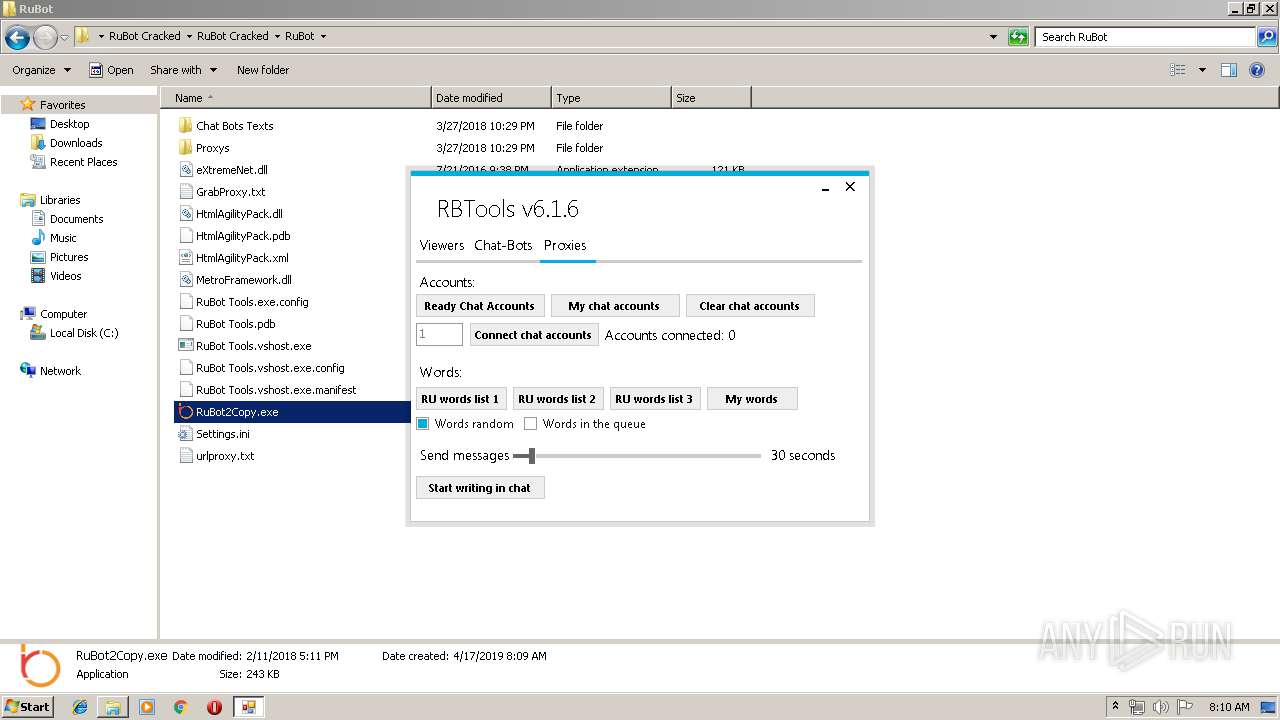The width and height of the screenshot is (1280, 720).
Task: Enable Words in the queue checkbox
Action: [531, 424]
